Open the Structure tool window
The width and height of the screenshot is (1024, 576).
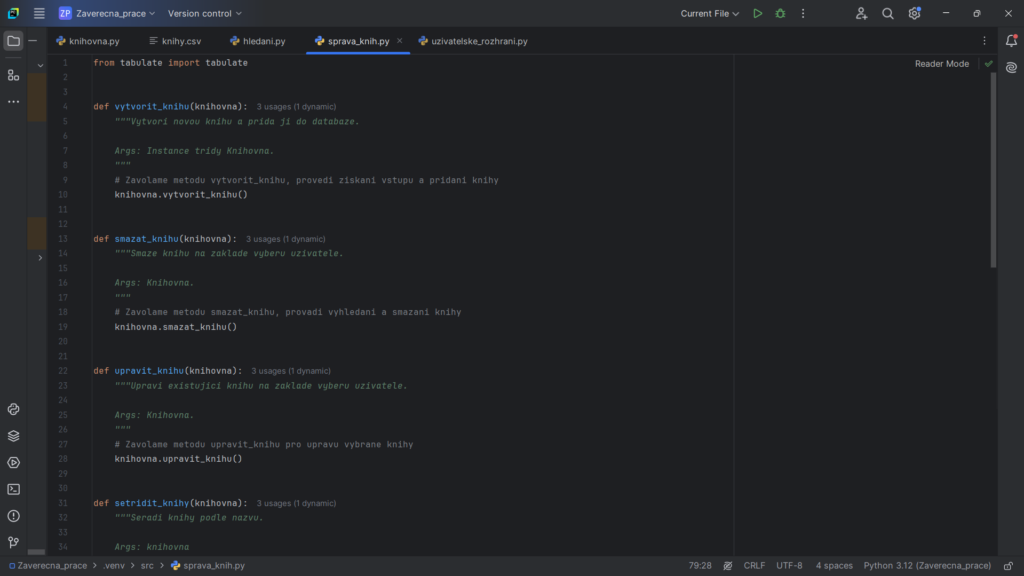point(13,76)
